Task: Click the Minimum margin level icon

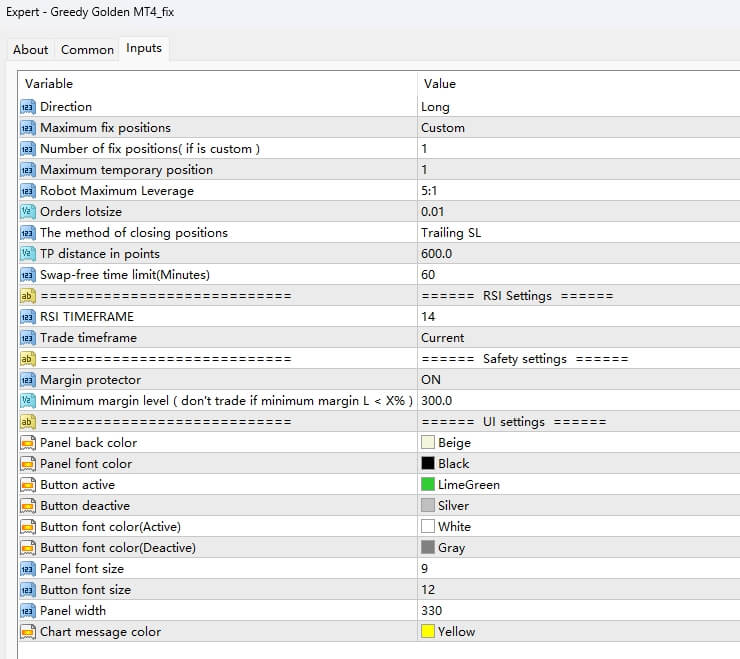Action: (x=28, y=401)
